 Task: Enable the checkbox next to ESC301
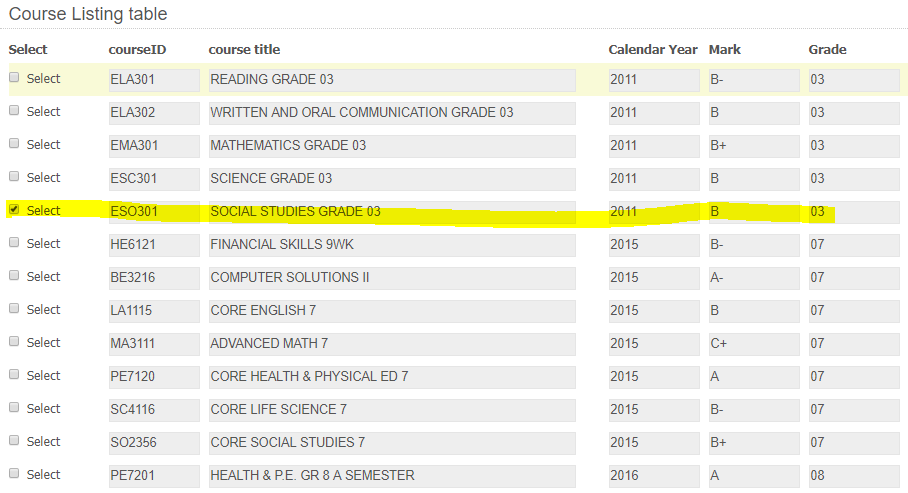14,176
